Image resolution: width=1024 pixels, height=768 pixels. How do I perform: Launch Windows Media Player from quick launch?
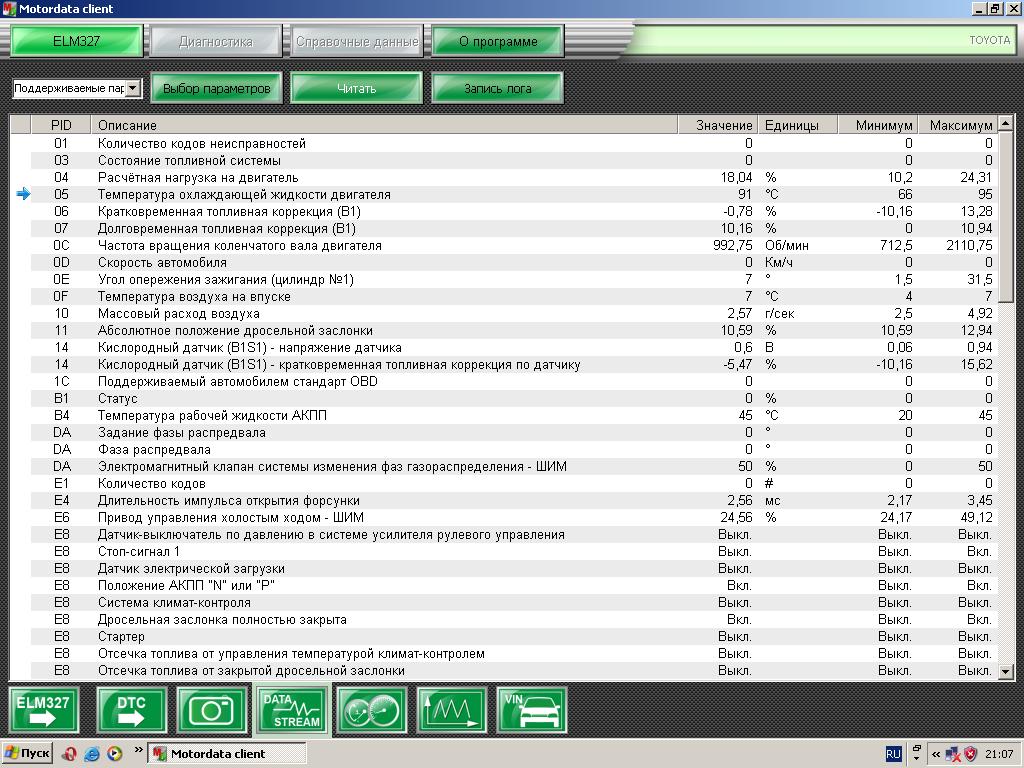pos(114,754)
